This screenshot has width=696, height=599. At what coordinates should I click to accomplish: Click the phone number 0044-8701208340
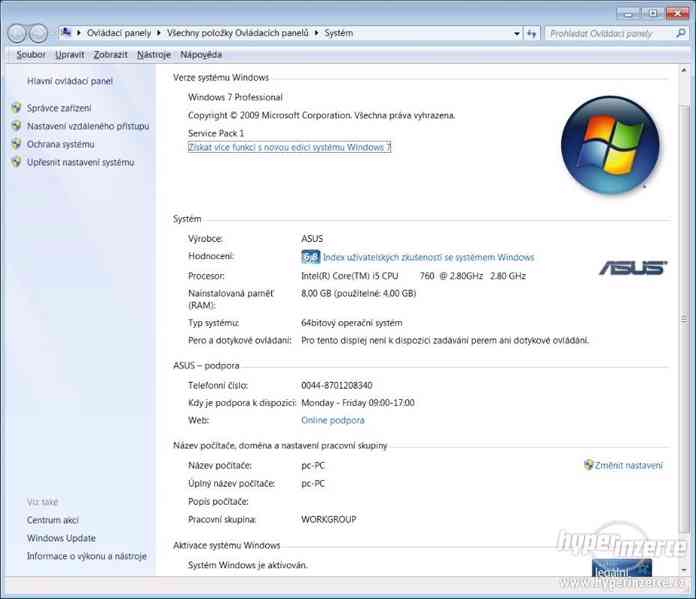pyautogui.click(x=336, y=385)
